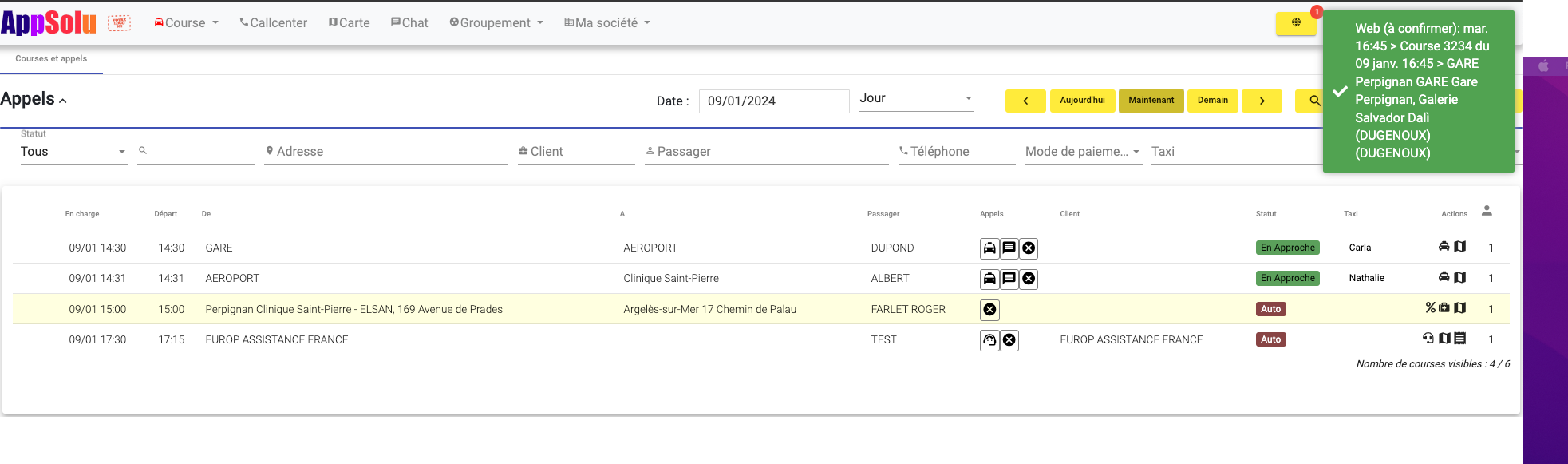
Task: Click the yellow magnifier search button
Action: 1313,101
